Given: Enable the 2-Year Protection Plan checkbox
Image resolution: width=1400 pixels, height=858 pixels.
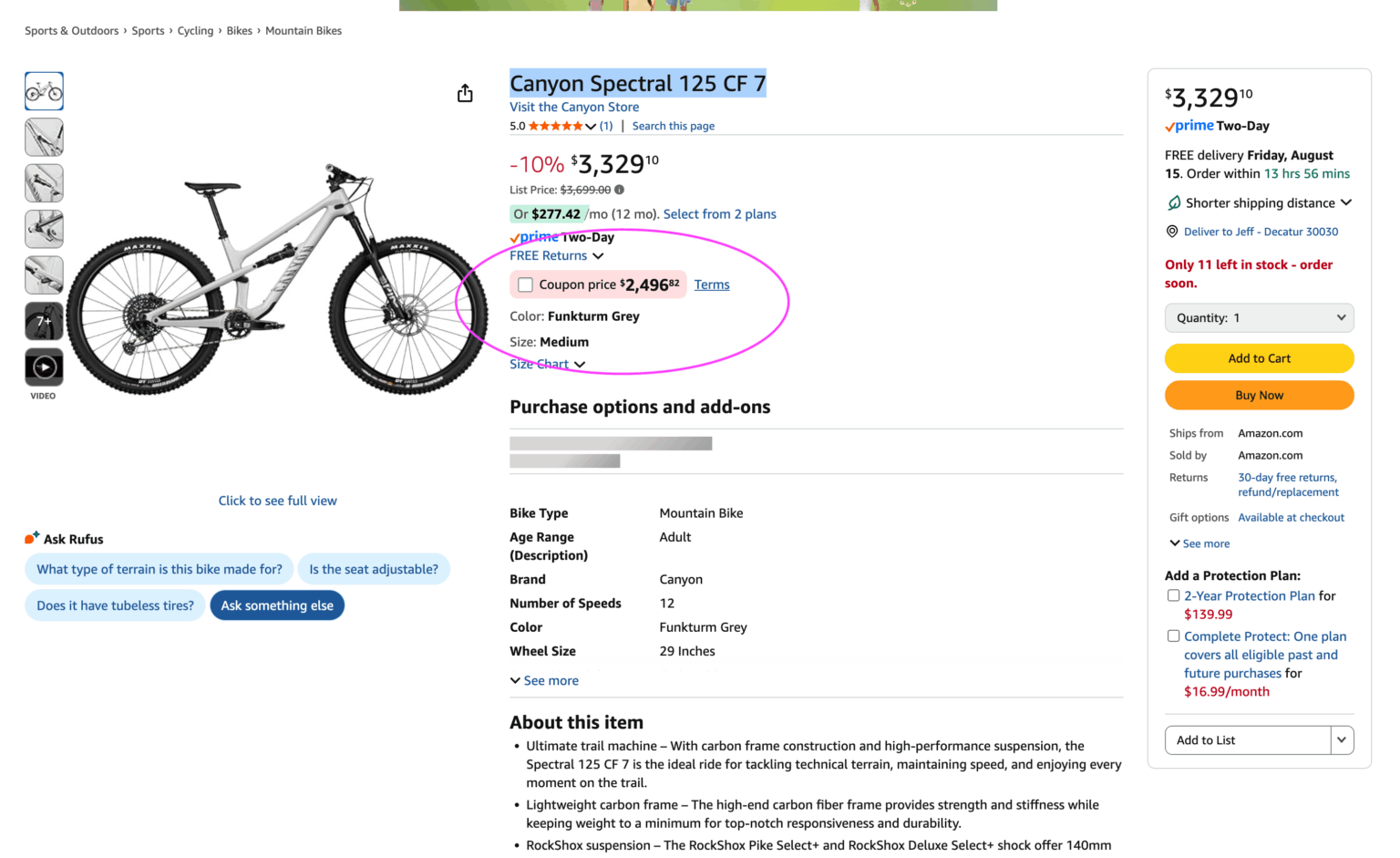Looking at the screenshot, I should (1173, 594).
